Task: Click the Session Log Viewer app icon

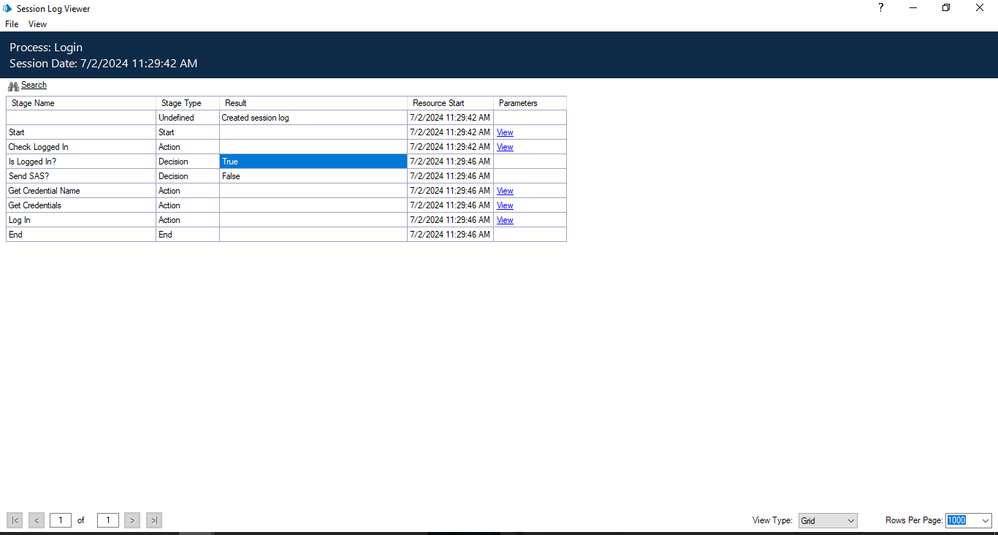Action: [x=8, y=8]
